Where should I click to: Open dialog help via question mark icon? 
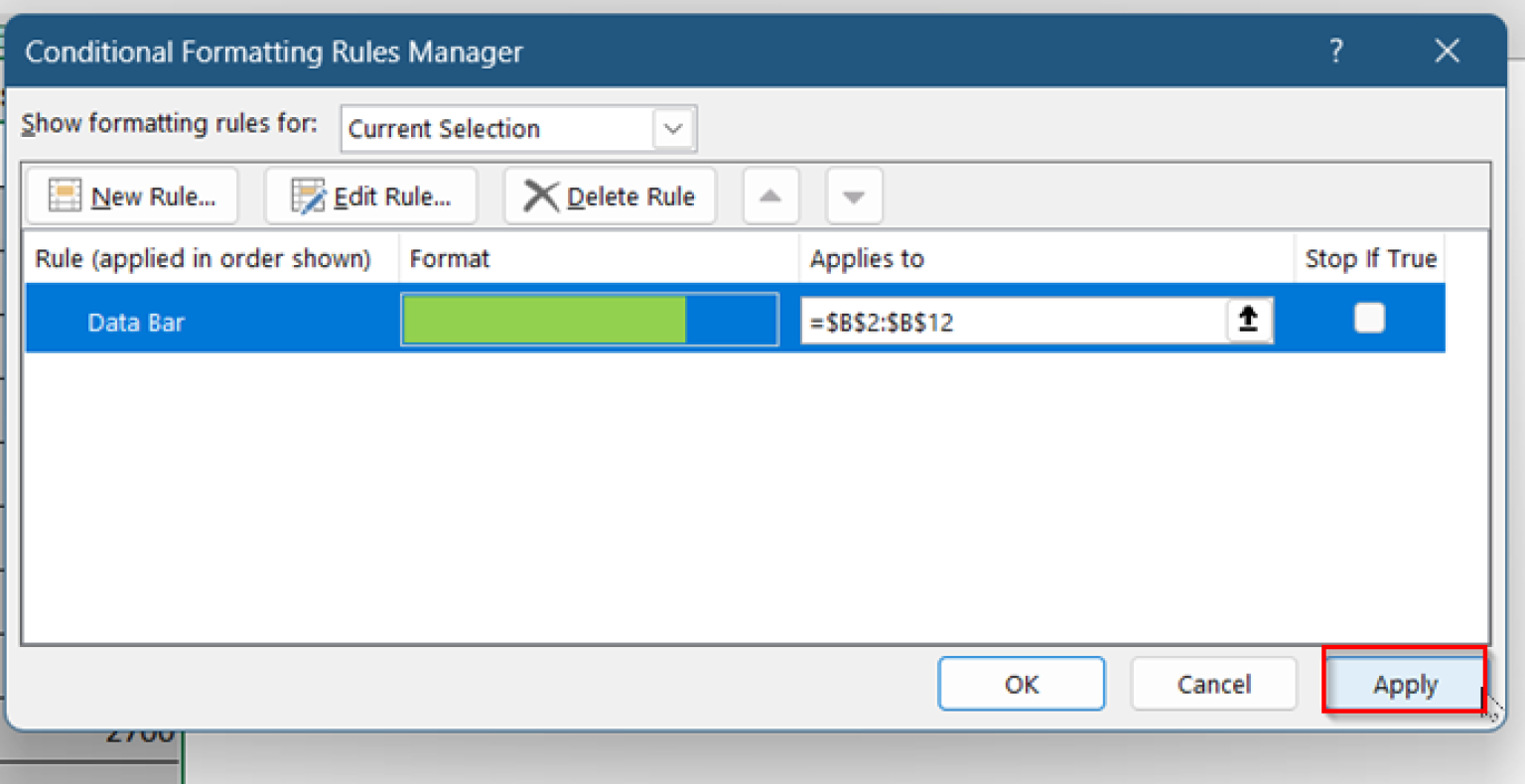(1335, 51)
